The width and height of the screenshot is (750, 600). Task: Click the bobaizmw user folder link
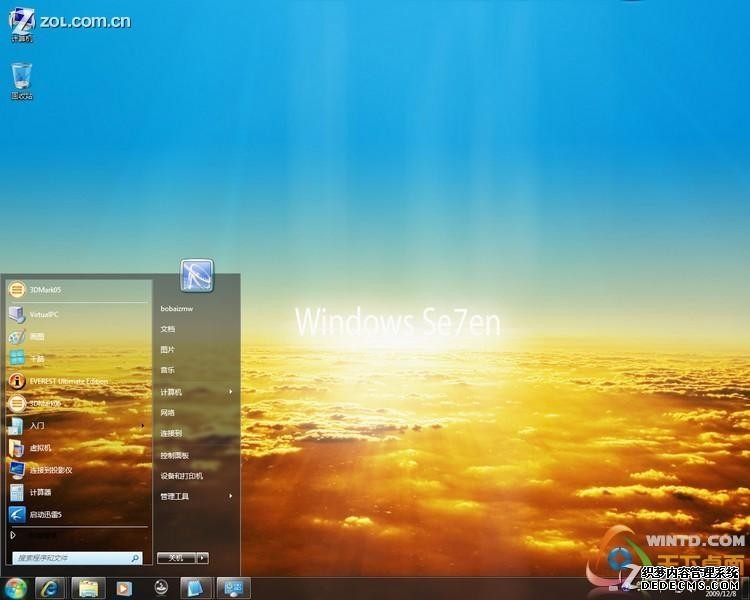[177, 309]
